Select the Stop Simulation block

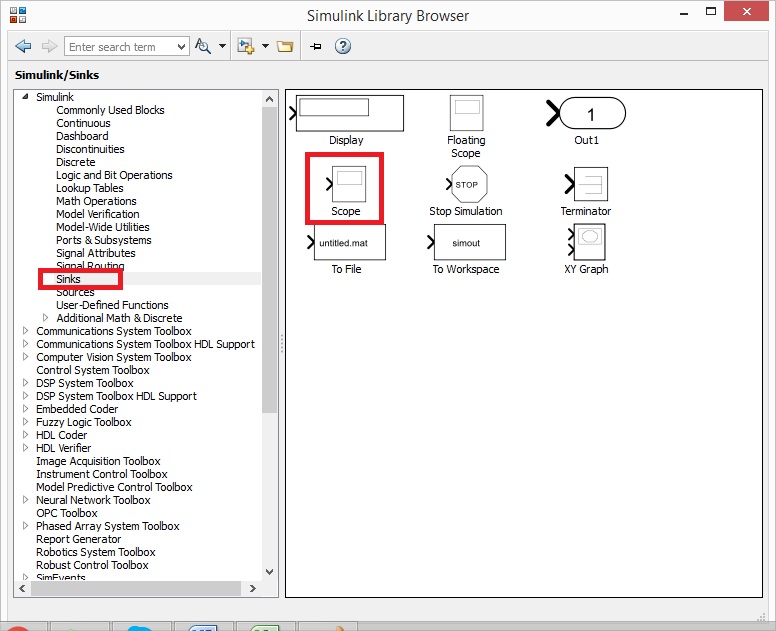[x=466, y=191]
